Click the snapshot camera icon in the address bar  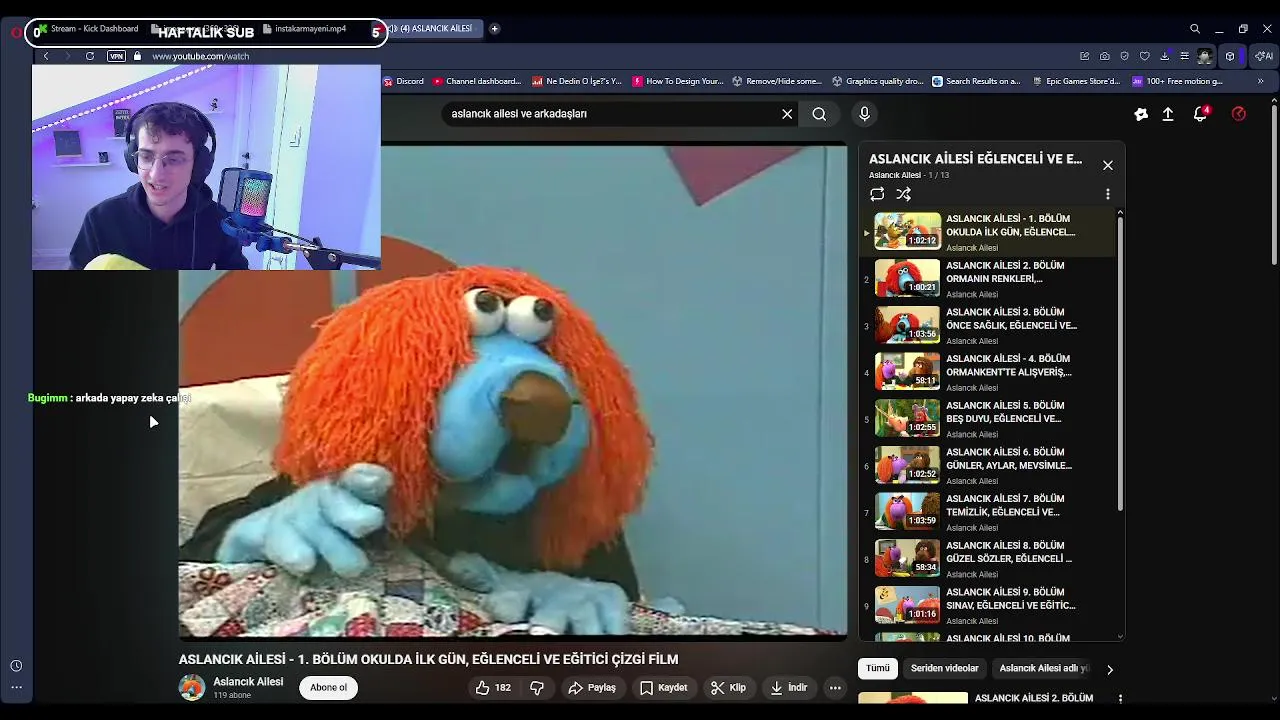[1104, 56]
